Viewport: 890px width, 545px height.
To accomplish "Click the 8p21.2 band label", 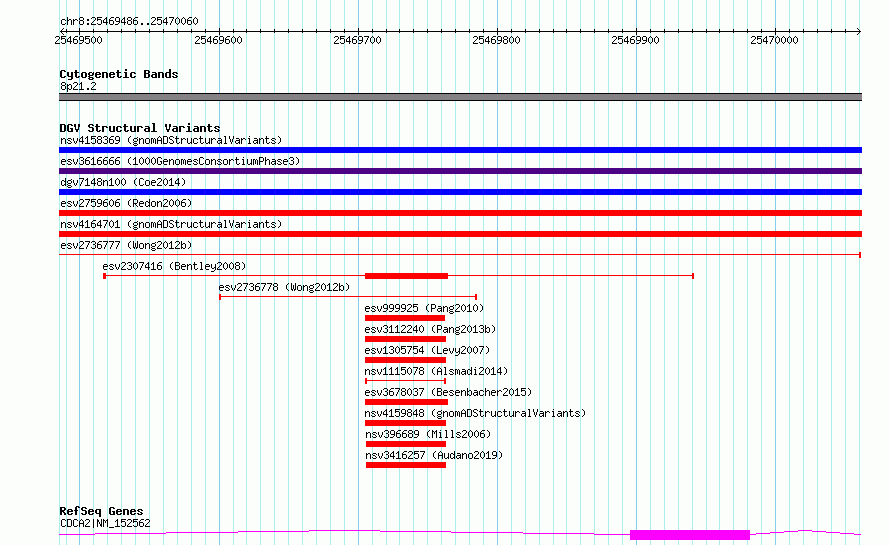I will tap(78, 86).
